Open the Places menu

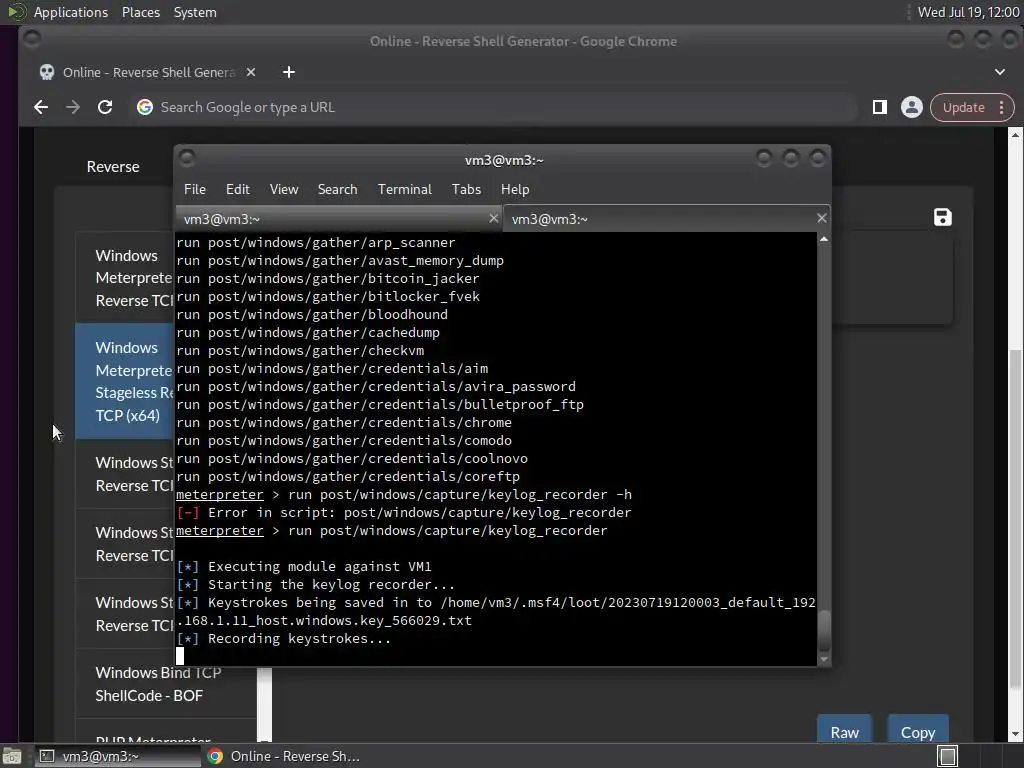(140, 12)
